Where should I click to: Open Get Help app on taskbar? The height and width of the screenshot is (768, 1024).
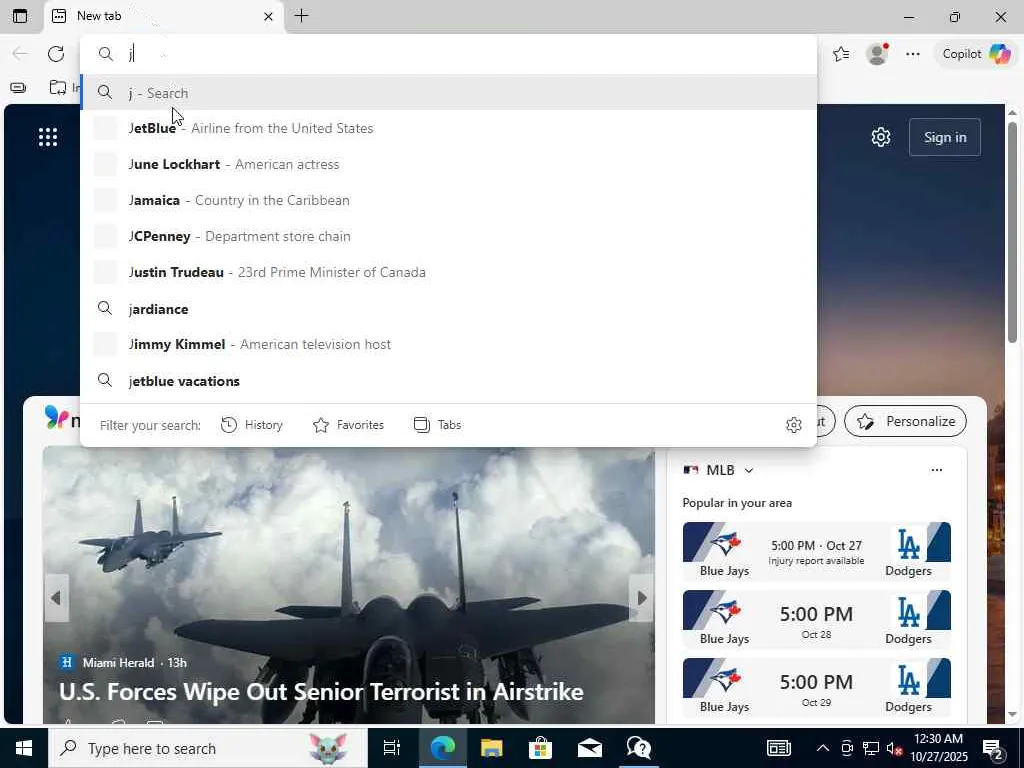pos(639,748)
